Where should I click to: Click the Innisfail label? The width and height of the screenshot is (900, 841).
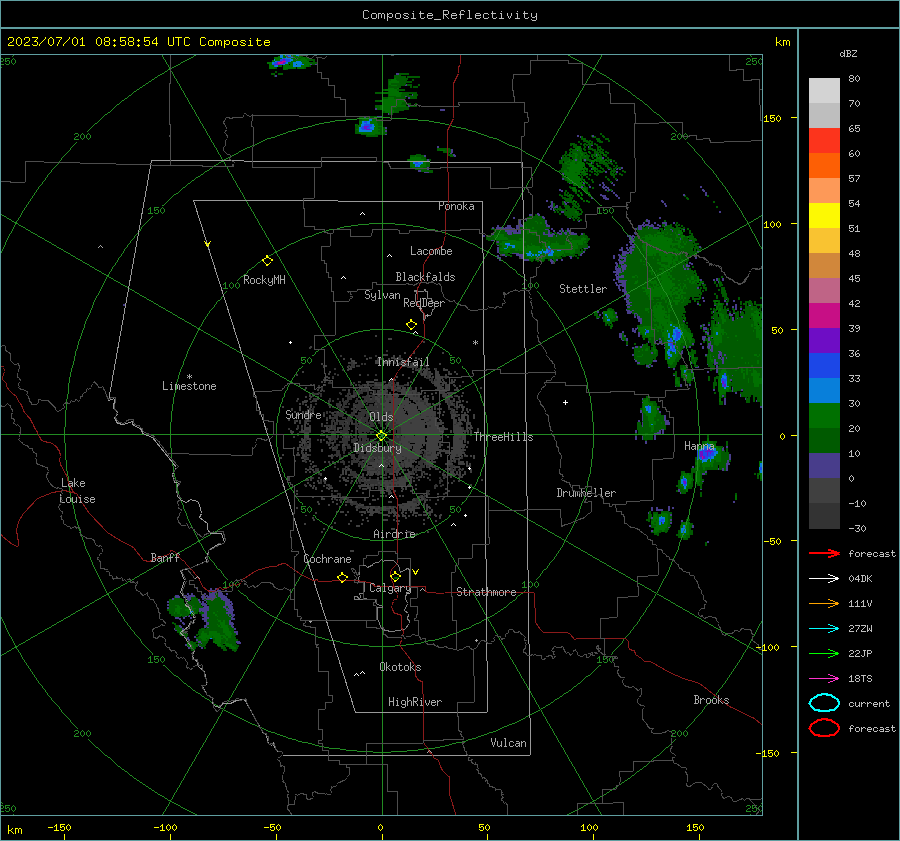pyautogui.click(x=403, y=362)
